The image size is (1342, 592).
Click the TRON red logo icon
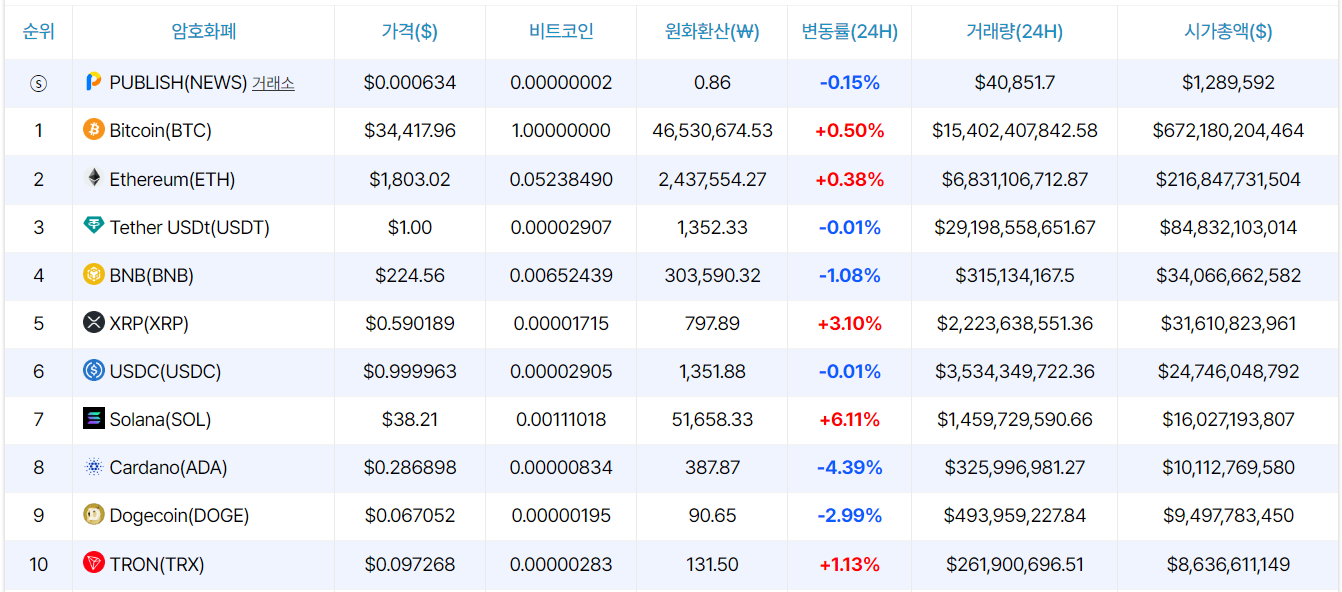[93, 563]
